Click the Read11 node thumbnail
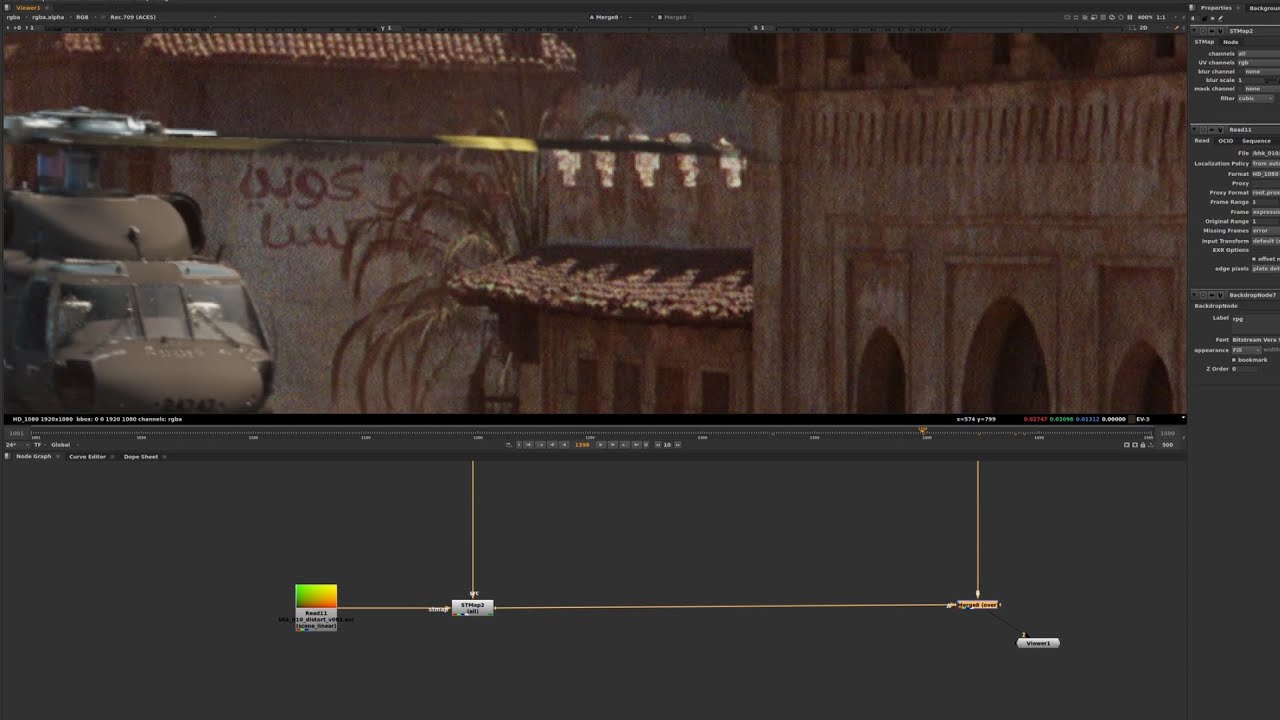This screenshot has width=1280, height=720. point(316,596)
